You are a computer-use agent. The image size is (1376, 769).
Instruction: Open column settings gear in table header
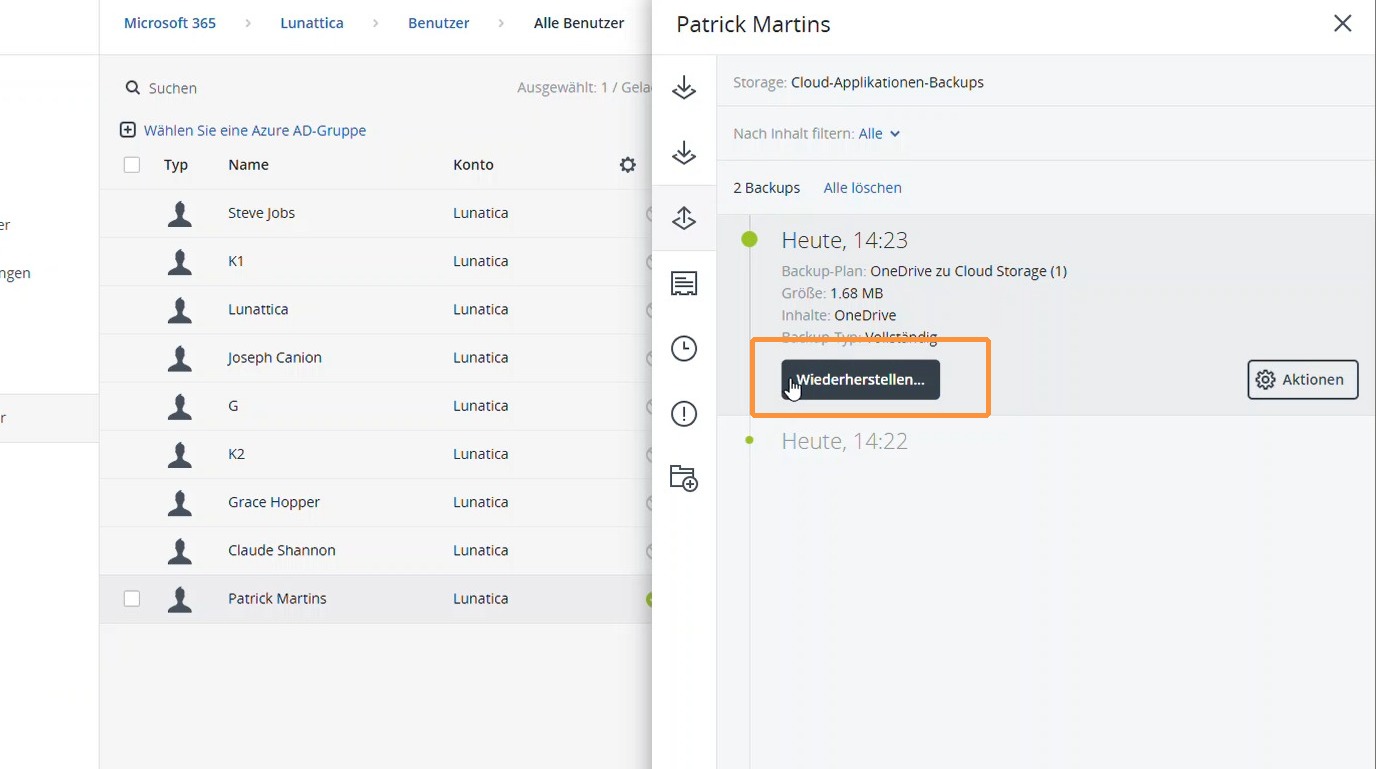coord(628,165)
